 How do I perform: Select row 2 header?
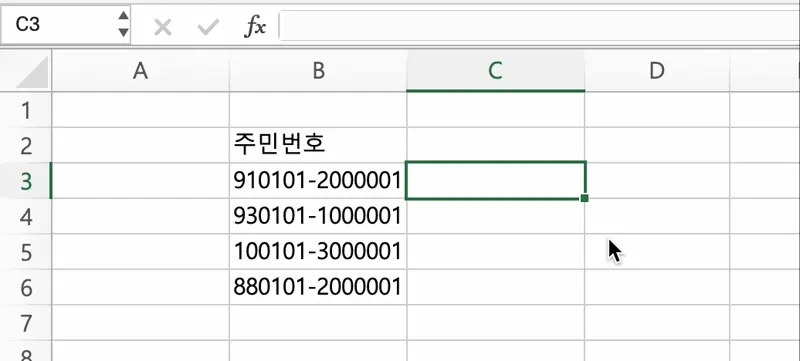[x=26, y=145]
